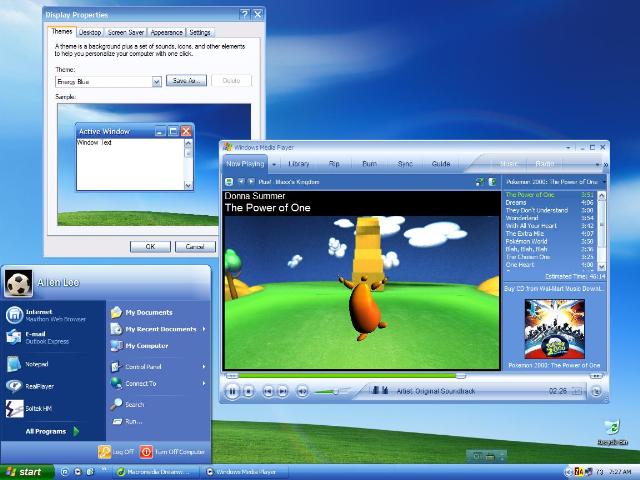640x480 pixels.
Task: Open Screen Saver tab in Display Properties
Action: pyautogui.click(x=126, y=32)
